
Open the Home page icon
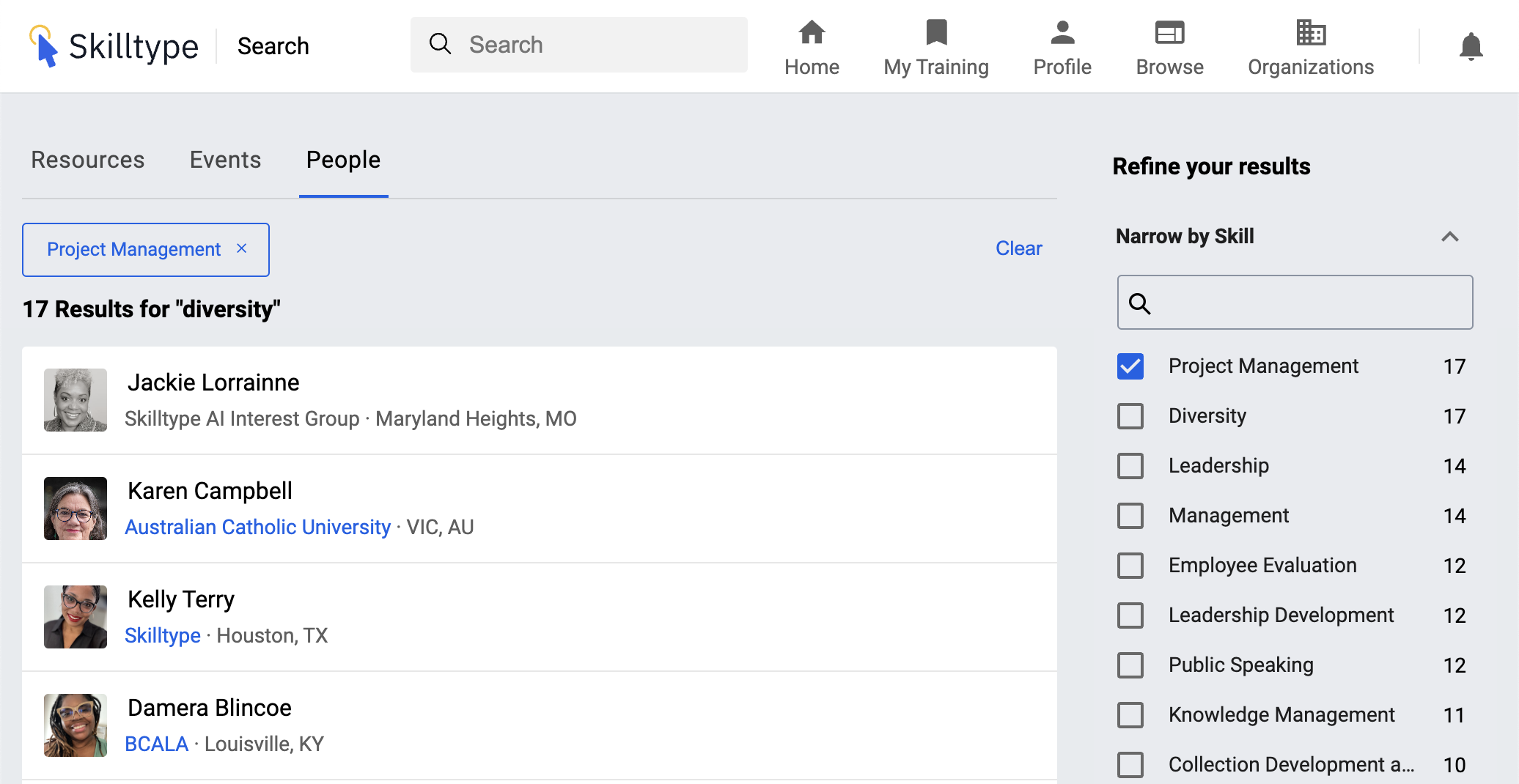click(812, 33)
